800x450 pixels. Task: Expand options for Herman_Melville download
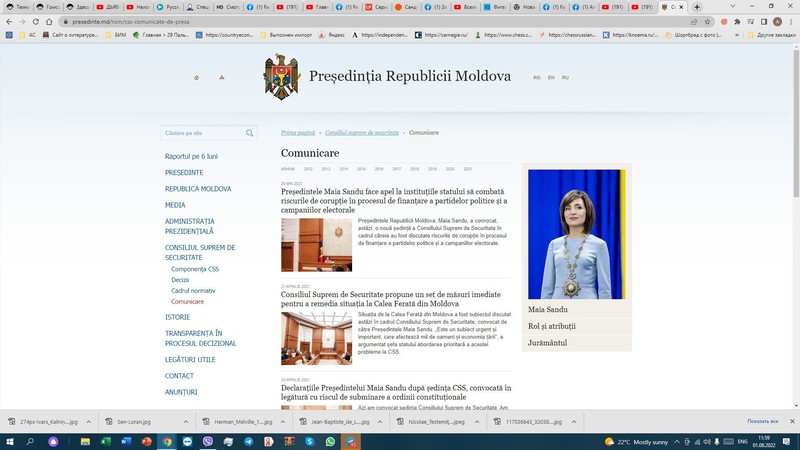coord(283,422)
